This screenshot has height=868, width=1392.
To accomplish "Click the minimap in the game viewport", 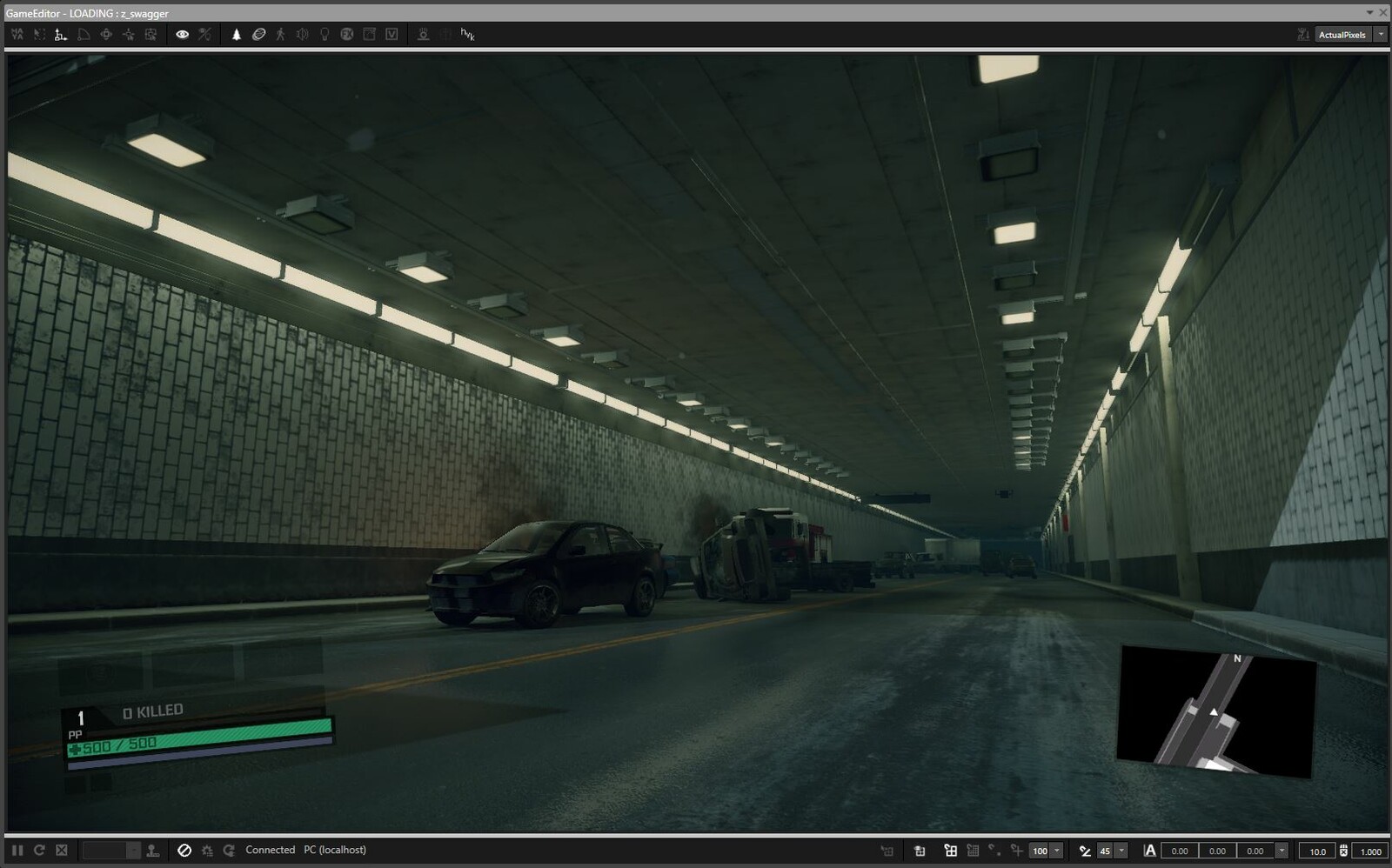I will coord(1215,711).
